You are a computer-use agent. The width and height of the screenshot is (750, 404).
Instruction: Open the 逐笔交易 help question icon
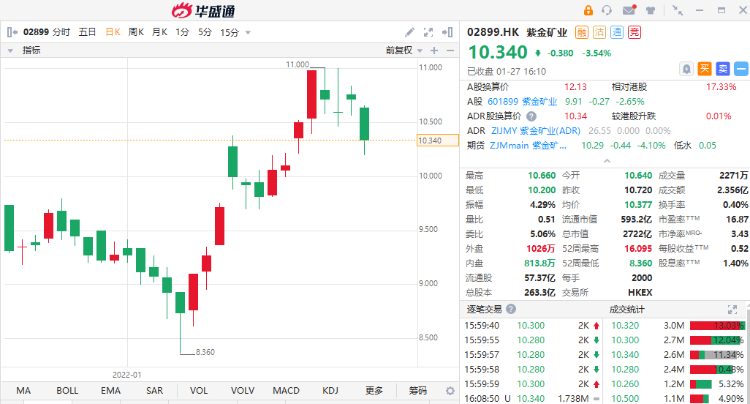[511, 309]
